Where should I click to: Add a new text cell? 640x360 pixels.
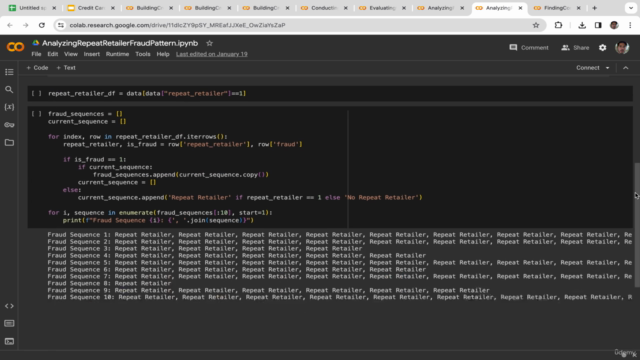(66, 68)
